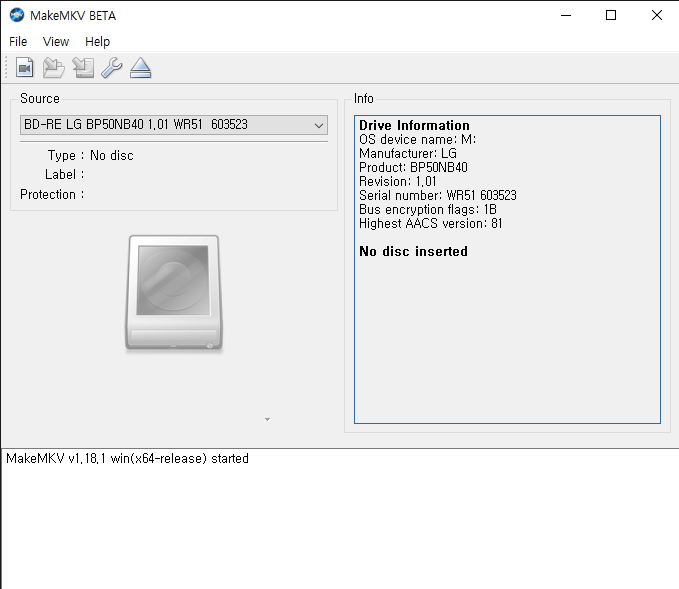679x589 pixels.
Task: Open the View menu
Action: pos(56,42)
